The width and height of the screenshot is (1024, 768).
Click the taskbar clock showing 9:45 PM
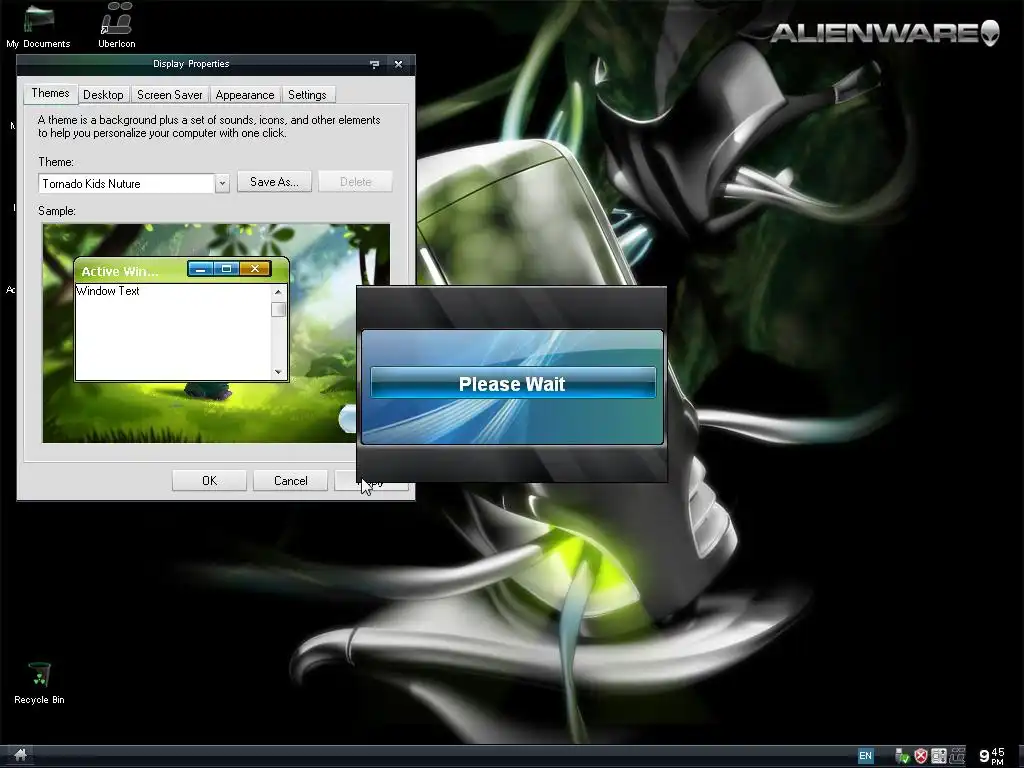coord(992,756)
